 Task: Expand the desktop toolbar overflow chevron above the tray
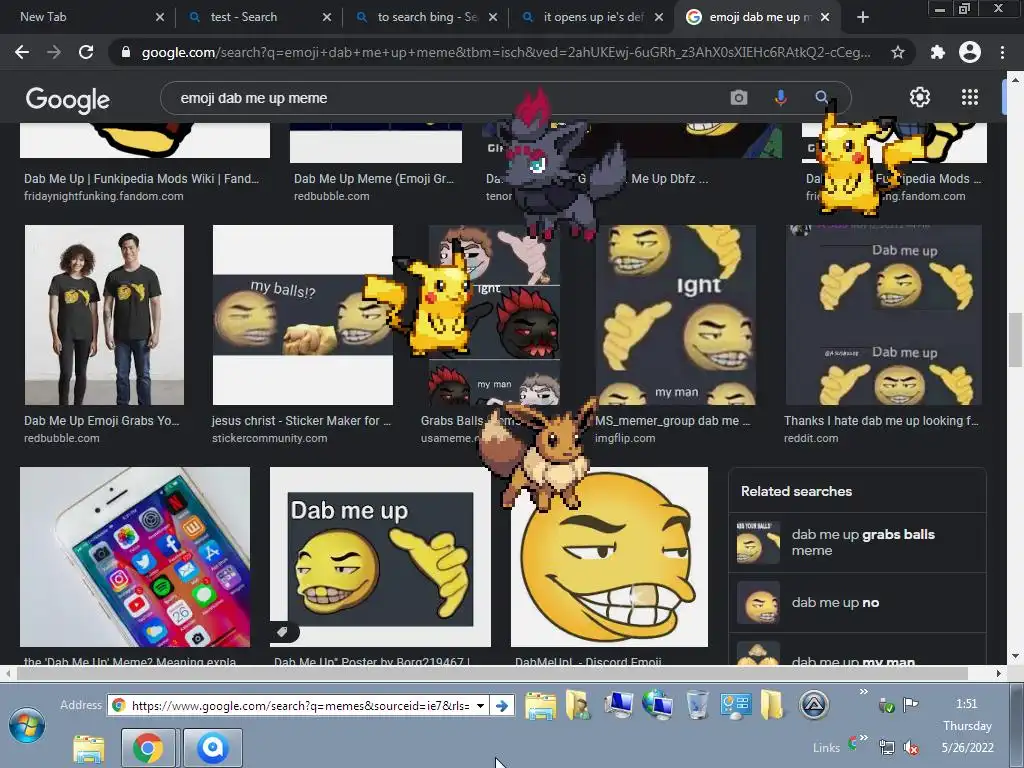click(x=863, y=692)
